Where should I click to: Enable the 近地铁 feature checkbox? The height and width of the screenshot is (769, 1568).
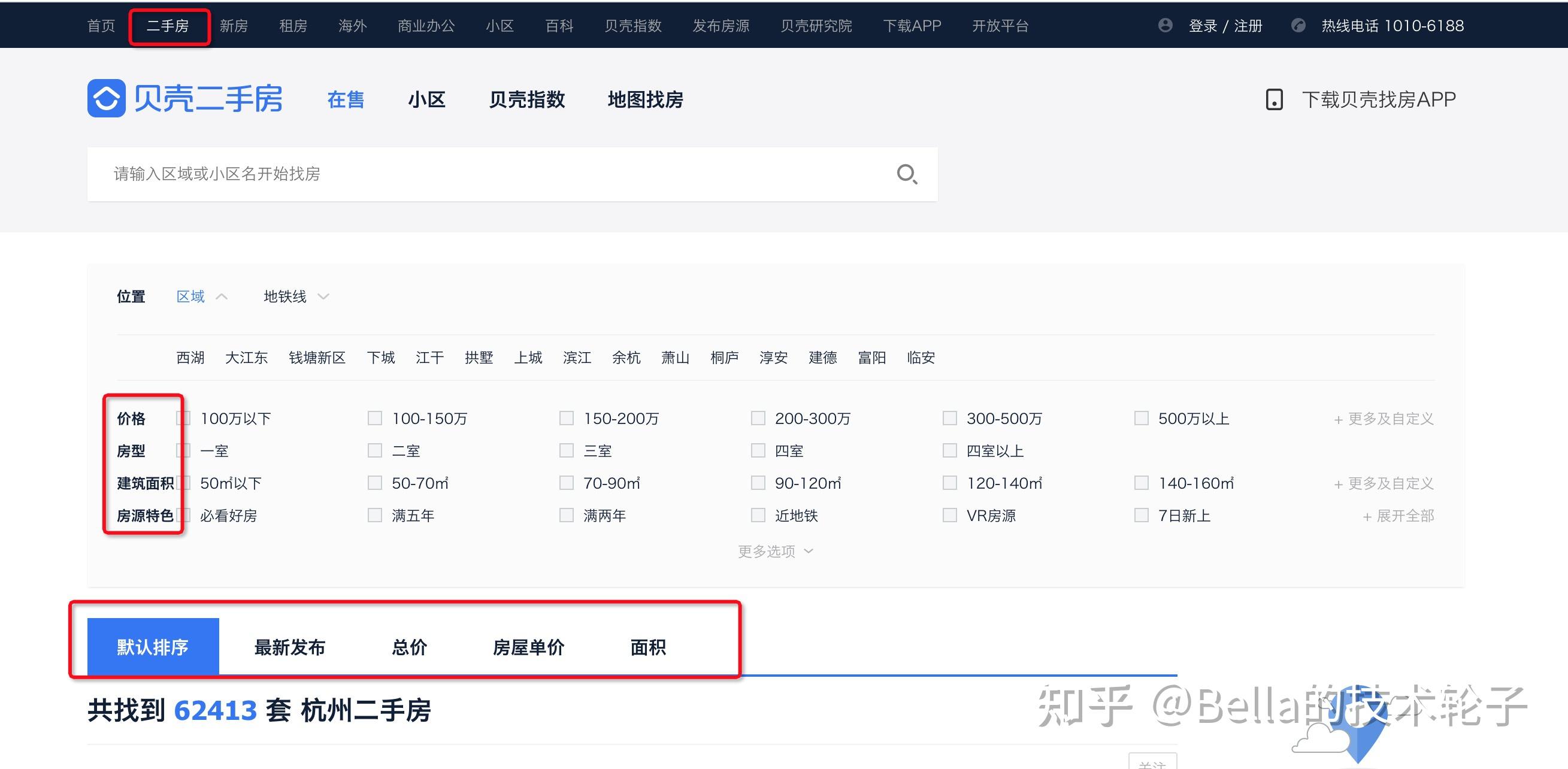click(758, 516)
